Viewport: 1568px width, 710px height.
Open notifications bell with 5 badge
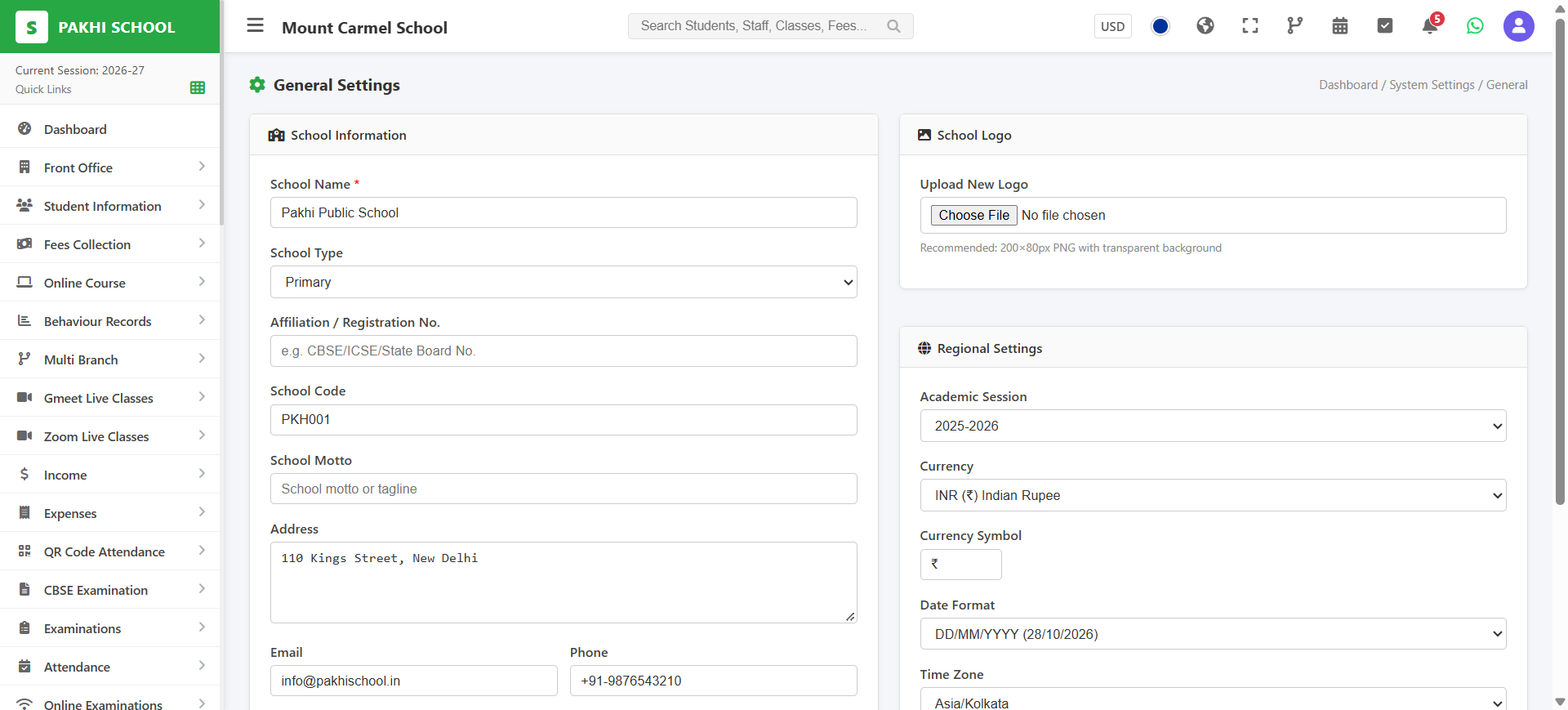(x=1431, y=25)
